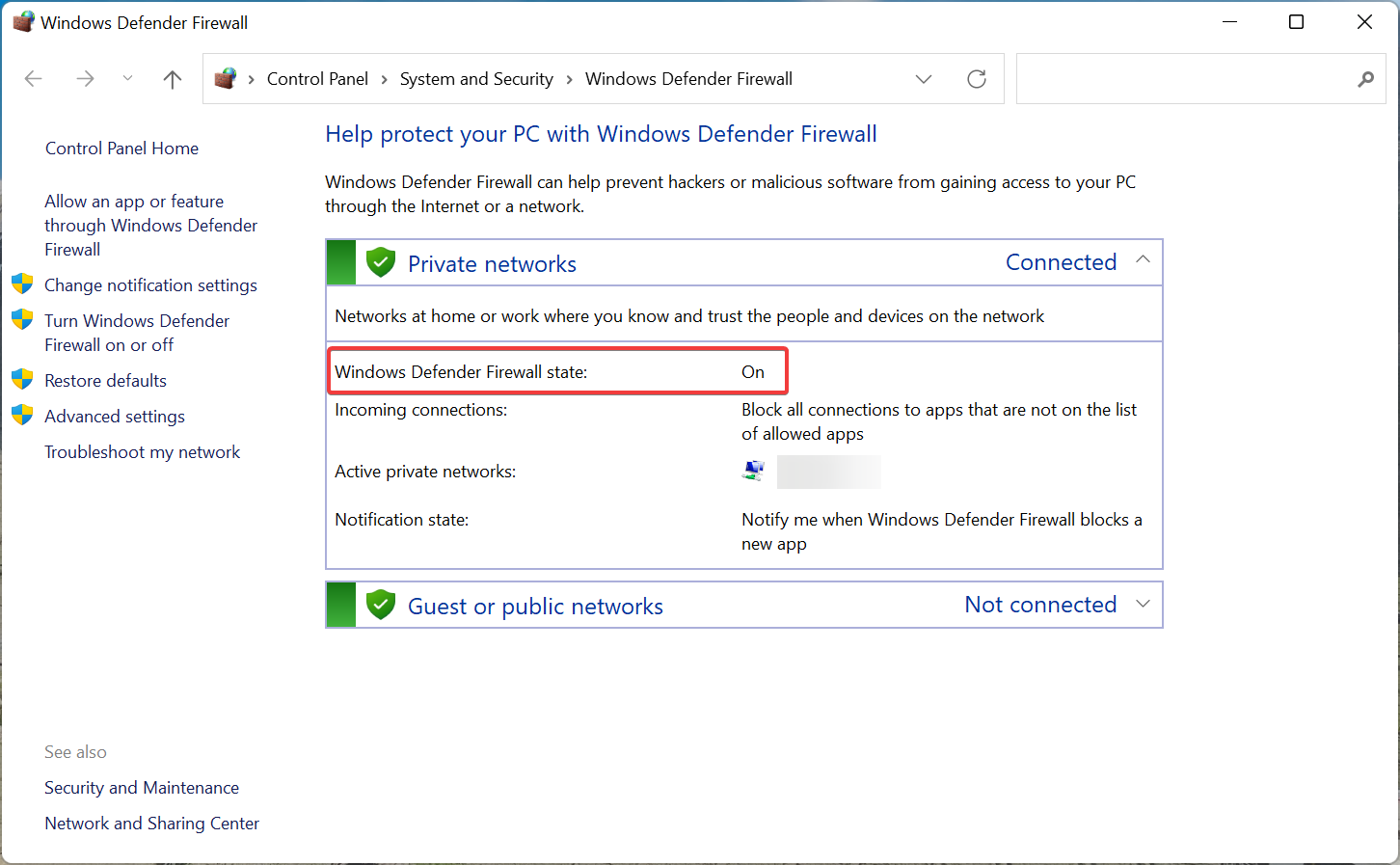1400x865 pixels.
Task: Click the active private network icon
Action: pos(753,471)
